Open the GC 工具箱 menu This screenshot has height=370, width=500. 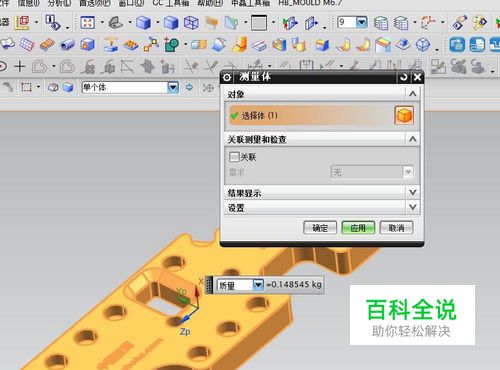(x=171, y=3)
